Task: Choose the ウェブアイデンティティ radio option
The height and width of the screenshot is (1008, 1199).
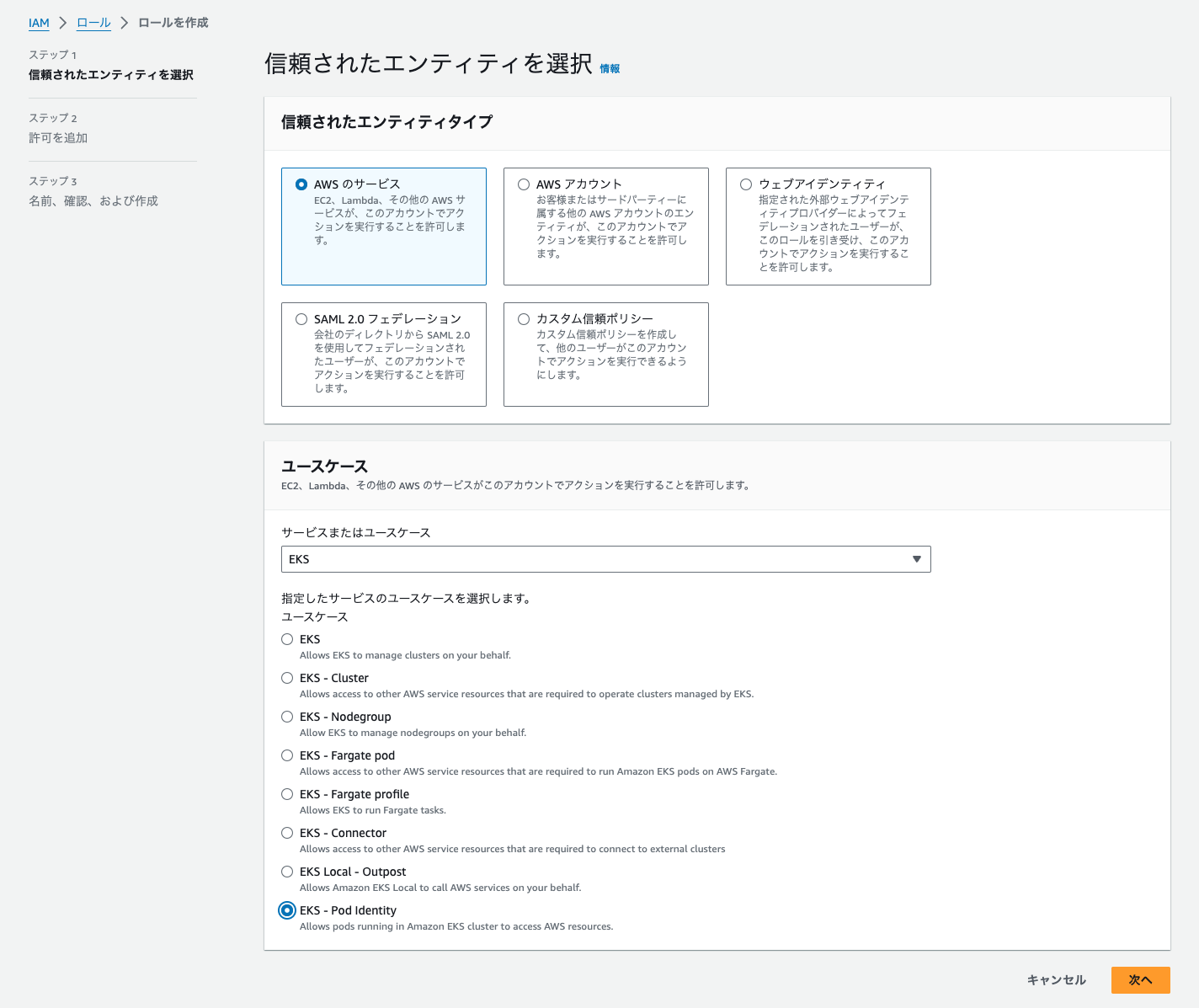Action: click(x=746, y=184)
